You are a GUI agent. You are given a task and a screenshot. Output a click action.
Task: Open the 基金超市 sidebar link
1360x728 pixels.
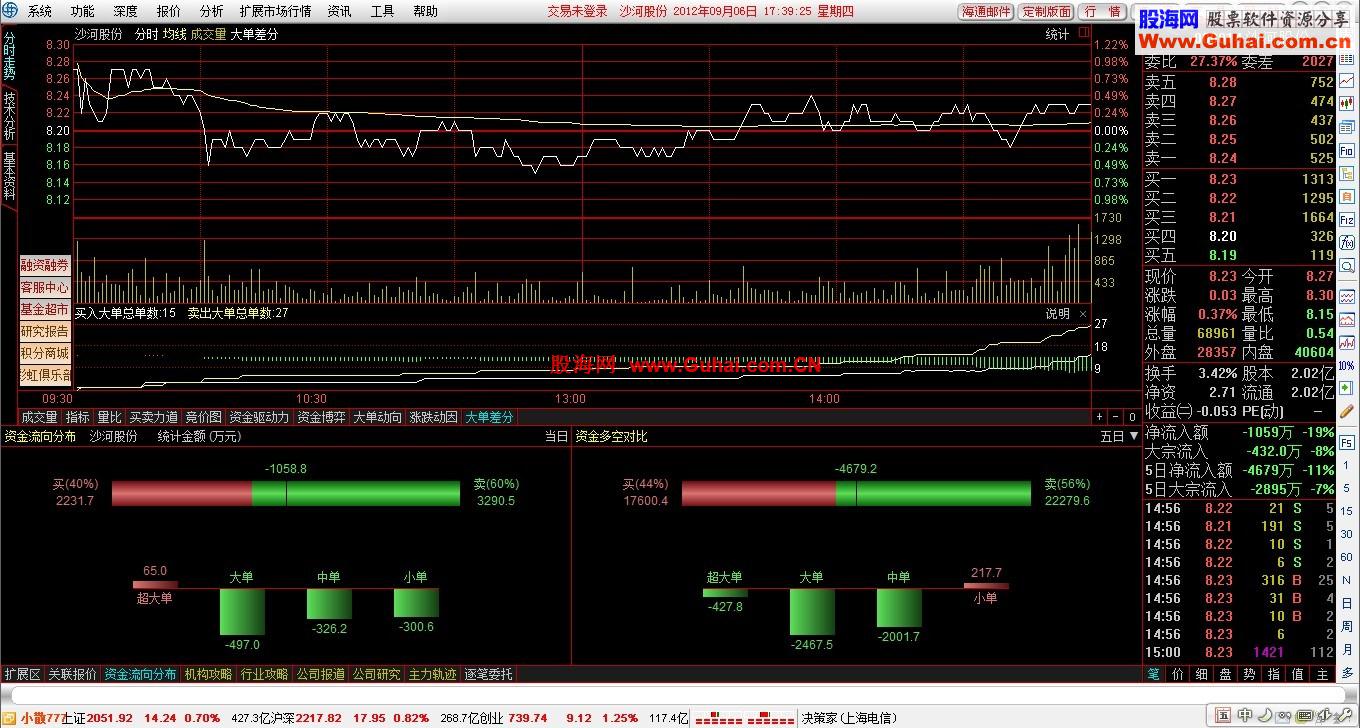click(45, 309)
